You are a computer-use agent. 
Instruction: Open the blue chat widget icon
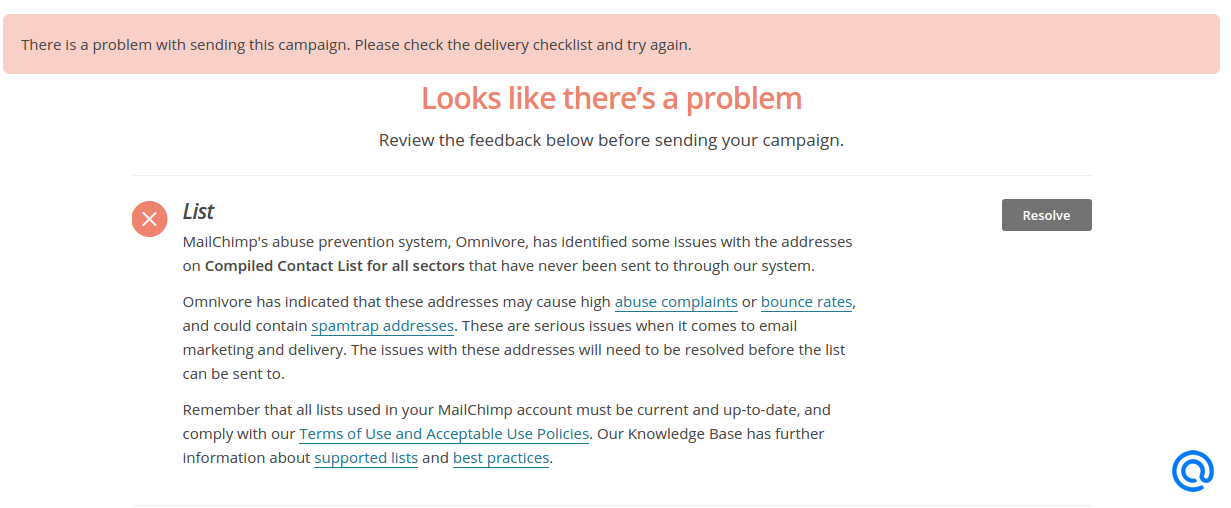tap(1193, 471)
